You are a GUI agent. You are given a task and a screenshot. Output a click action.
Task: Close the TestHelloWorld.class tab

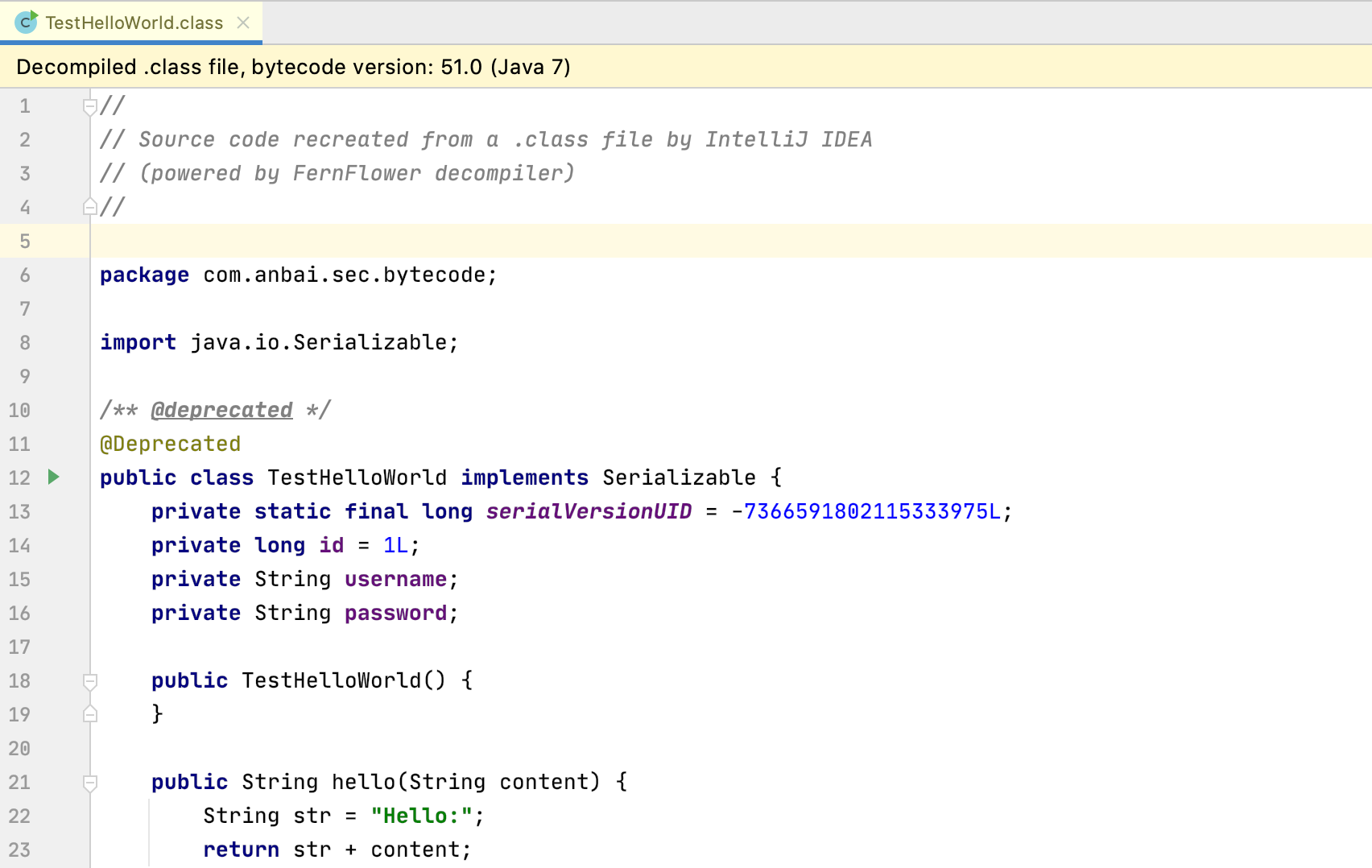243,23
